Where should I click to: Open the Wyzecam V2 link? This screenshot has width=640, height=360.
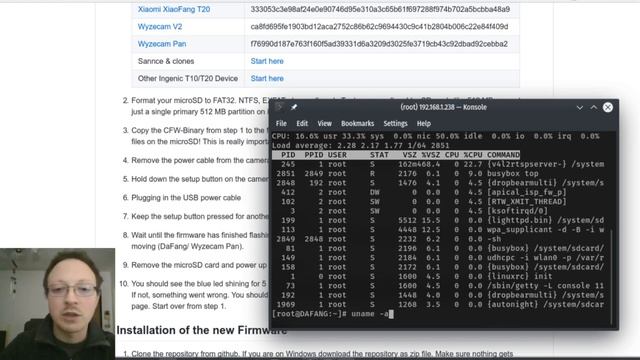[x=160, y=27]
